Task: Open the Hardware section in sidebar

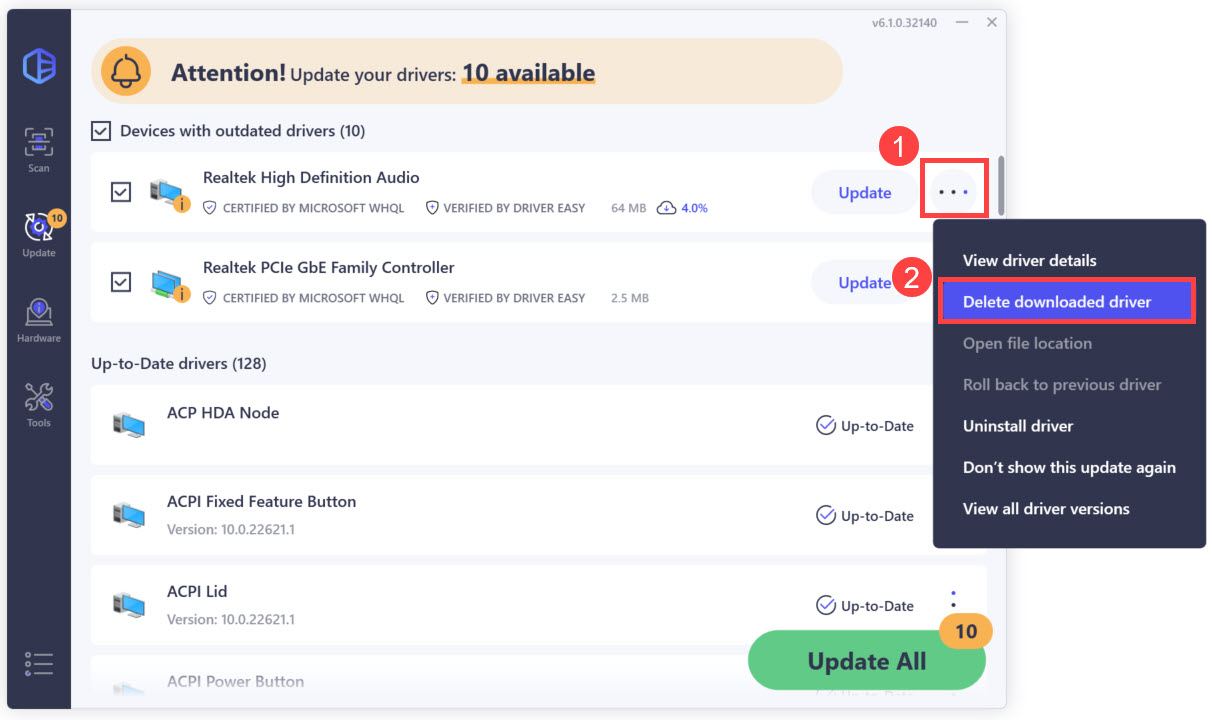Action: (x=38, y=320)
